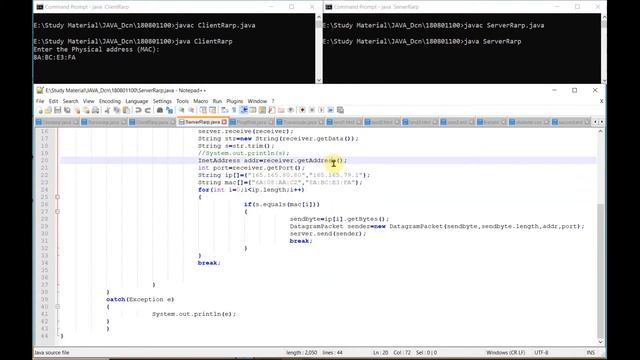The height and width of the screenshot is (360, 640).
Task: Open the Replace dialog icon
Action: [x=170, y=110]
